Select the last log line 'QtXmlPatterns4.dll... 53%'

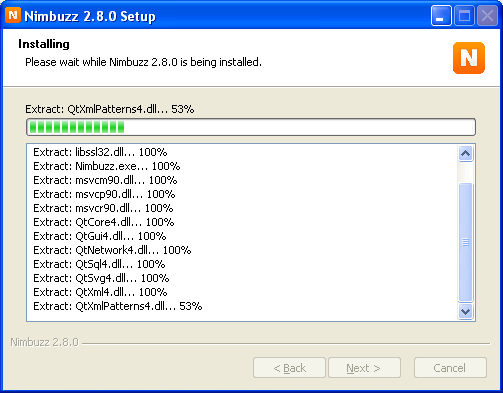coord(118,306)
